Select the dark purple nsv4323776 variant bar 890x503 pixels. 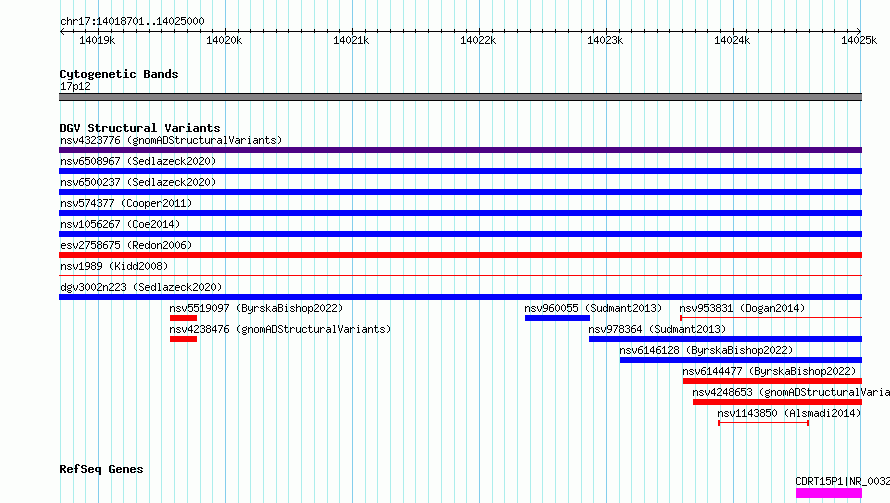[460, 150]
